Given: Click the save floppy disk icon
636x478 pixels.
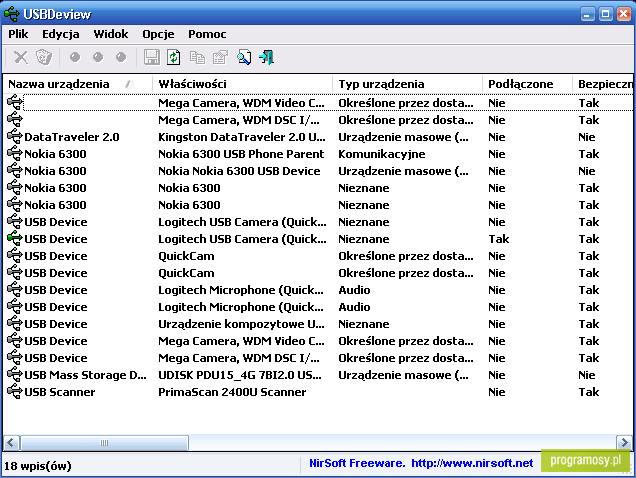Looking at the screenshot, I should 152,57.
